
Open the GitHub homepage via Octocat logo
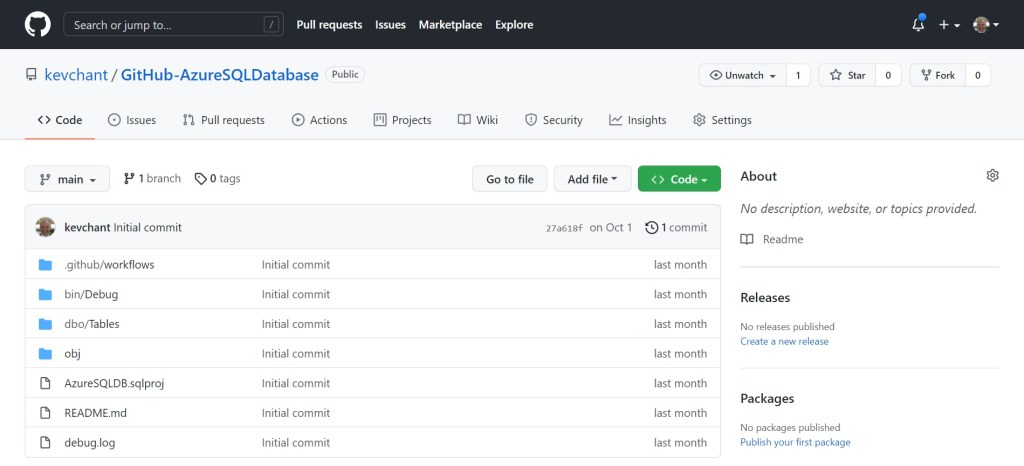pos(37,24)
